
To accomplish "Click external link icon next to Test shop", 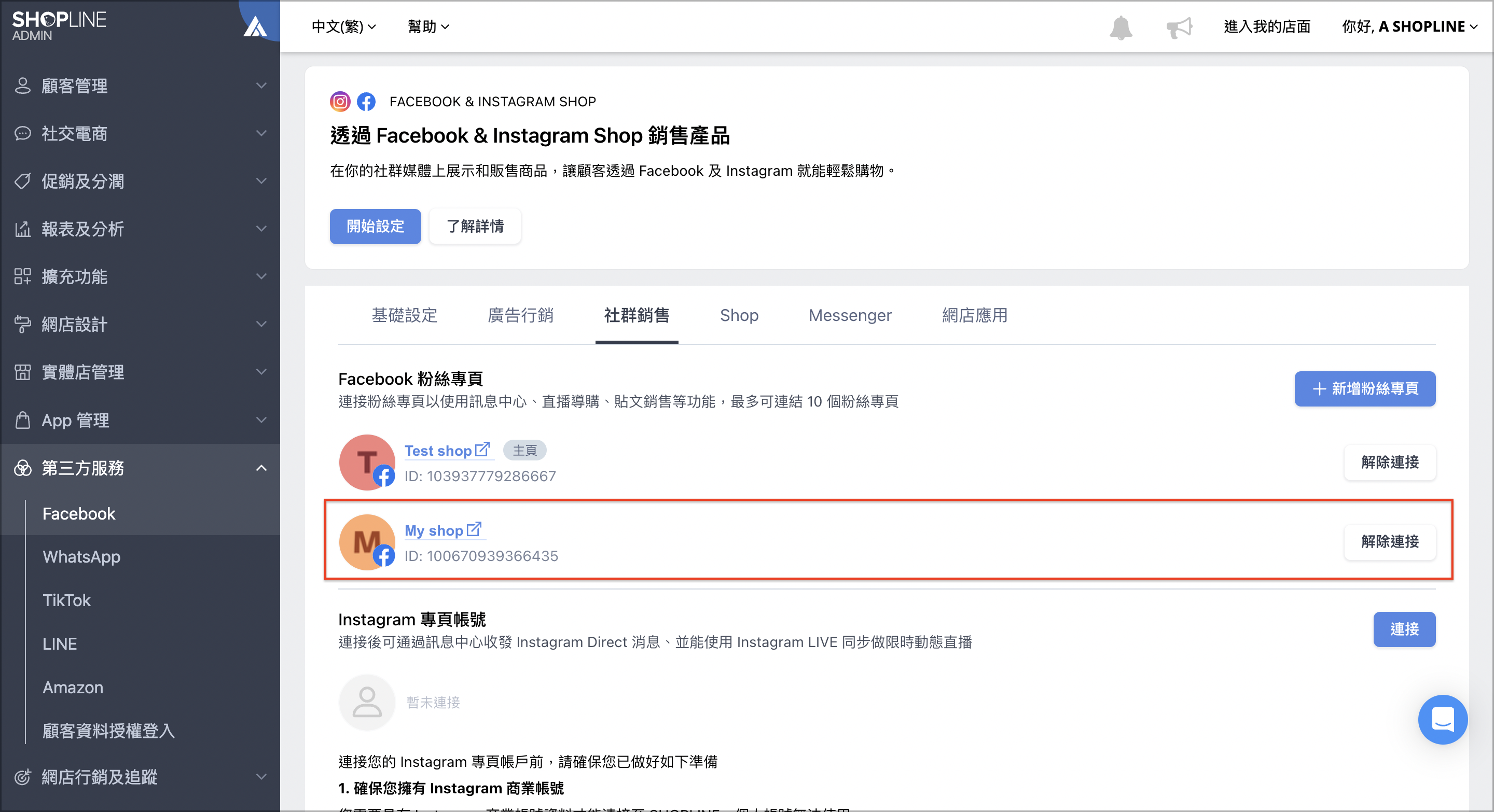I will 482,449.
